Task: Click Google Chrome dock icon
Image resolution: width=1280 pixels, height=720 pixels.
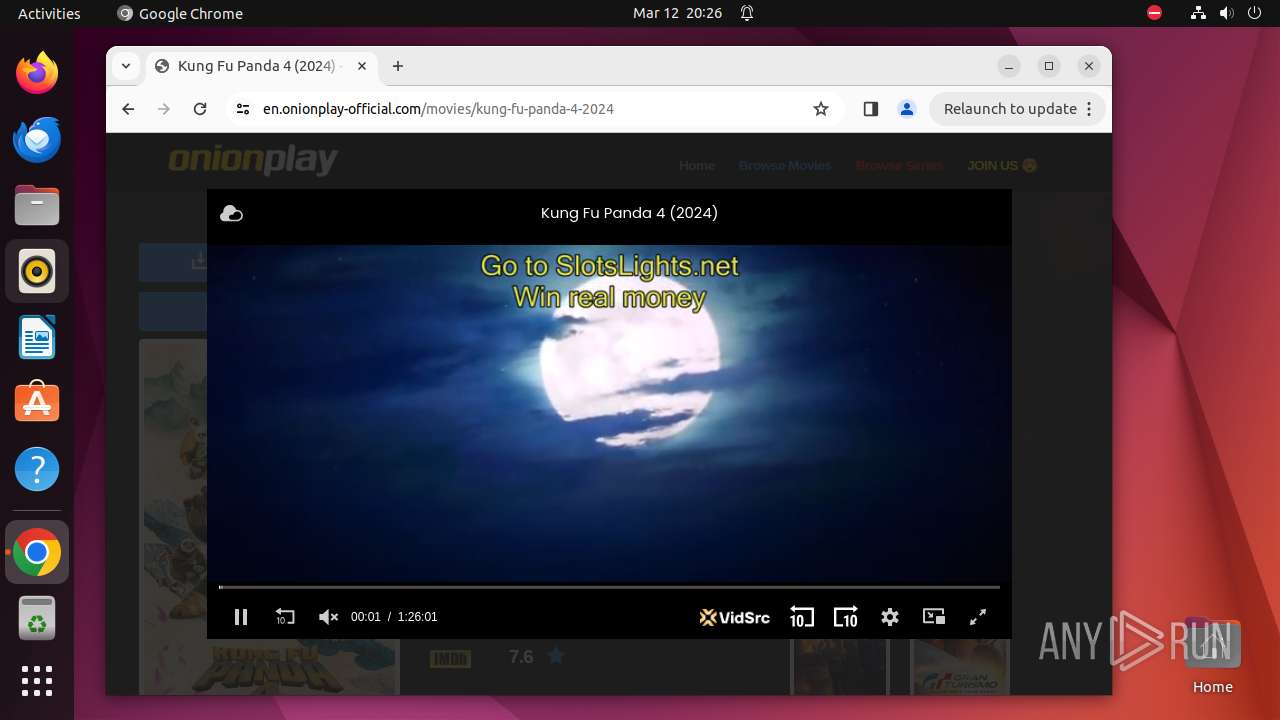Action: (37, 553)
